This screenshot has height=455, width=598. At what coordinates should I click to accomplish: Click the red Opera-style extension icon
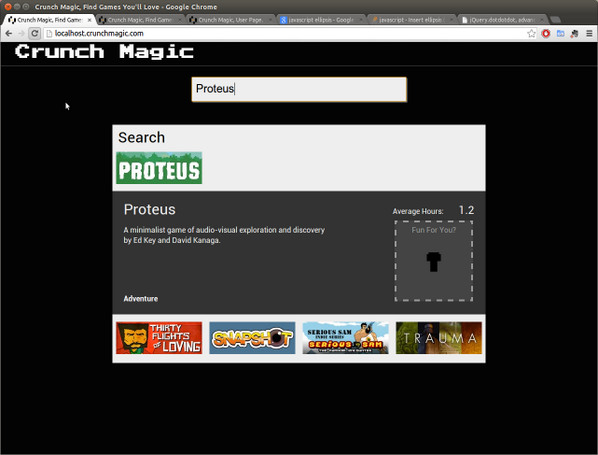(546, 34)
